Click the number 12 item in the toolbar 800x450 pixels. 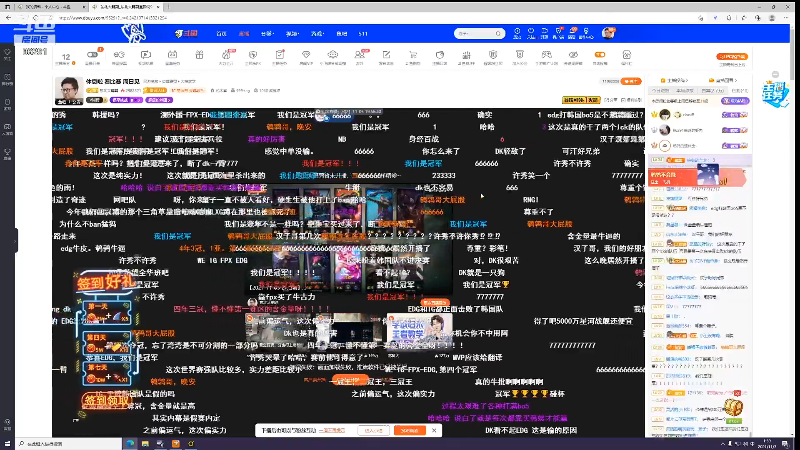66,58
